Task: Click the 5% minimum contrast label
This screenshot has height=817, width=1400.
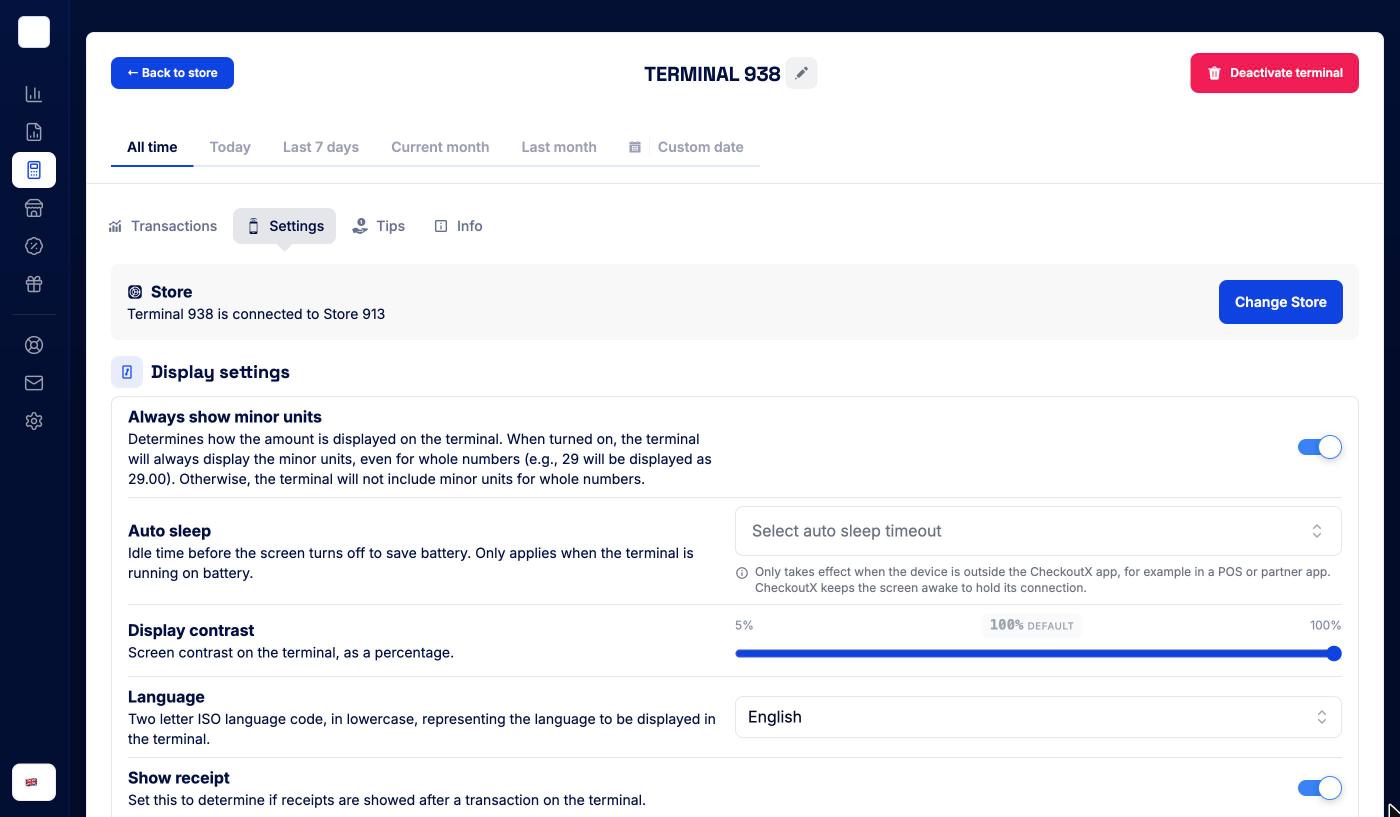Action: pyautogui.click(x=744, y=626)
